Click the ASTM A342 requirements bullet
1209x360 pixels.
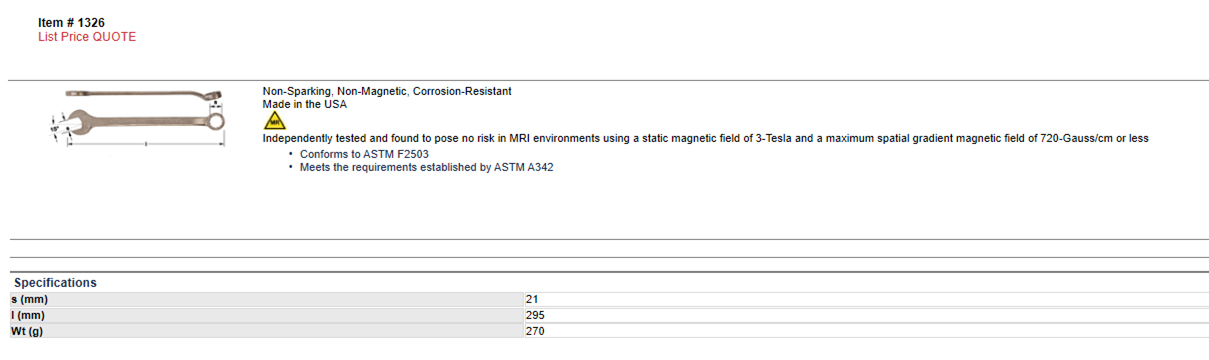pos(427,168)
